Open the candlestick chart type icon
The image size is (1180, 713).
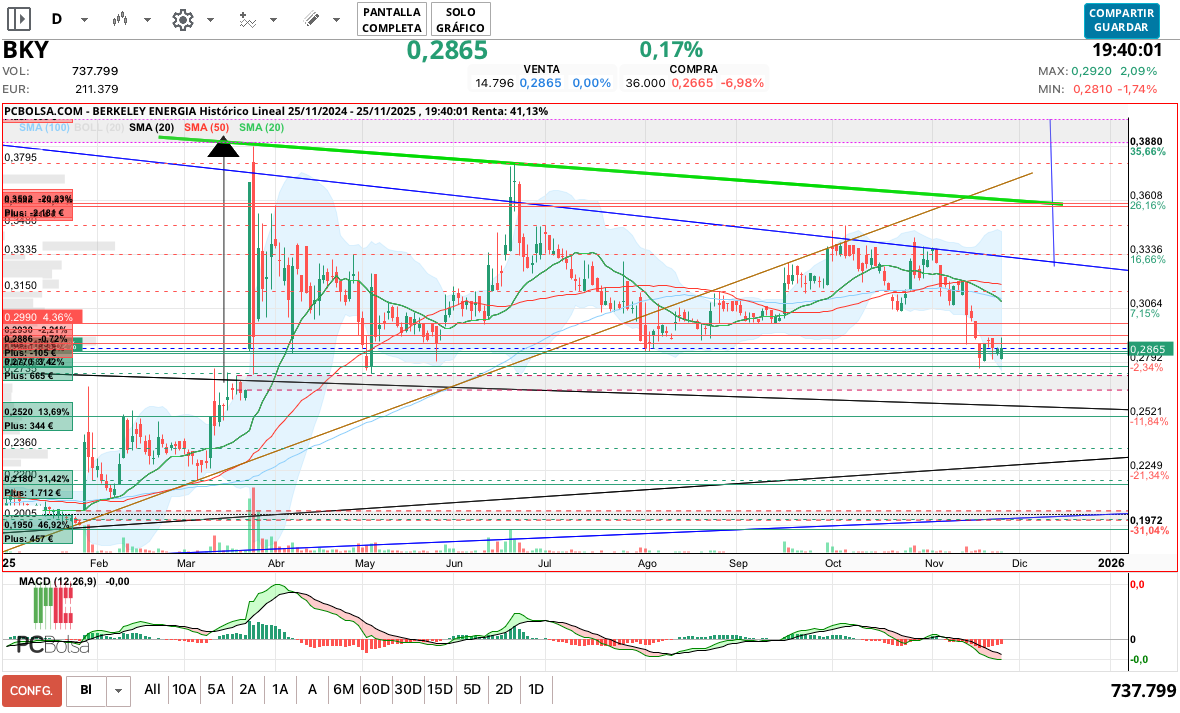point(119,20)
